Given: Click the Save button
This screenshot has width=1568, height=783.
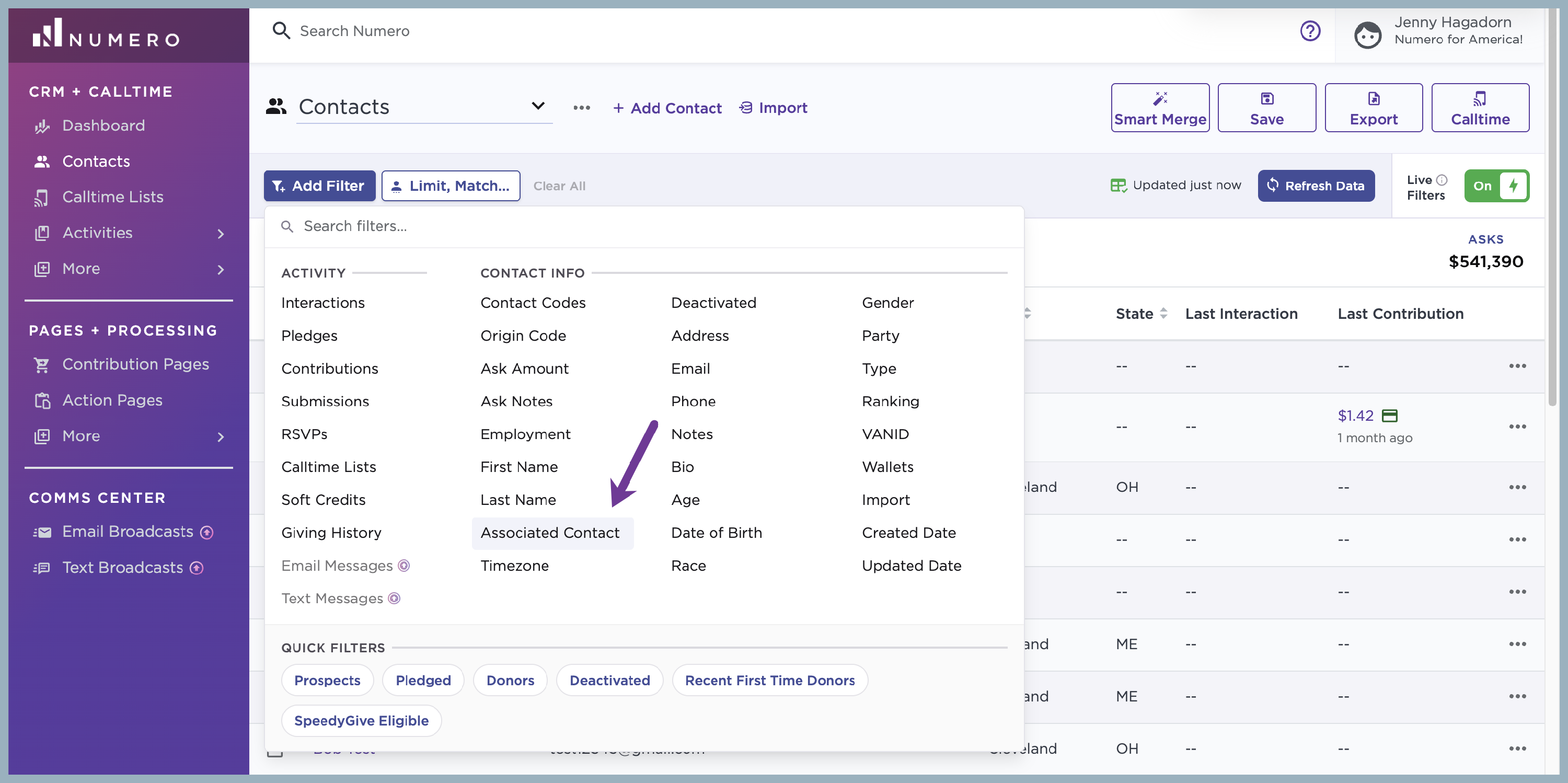Looking at the screenshot, I should [1267, 108].
